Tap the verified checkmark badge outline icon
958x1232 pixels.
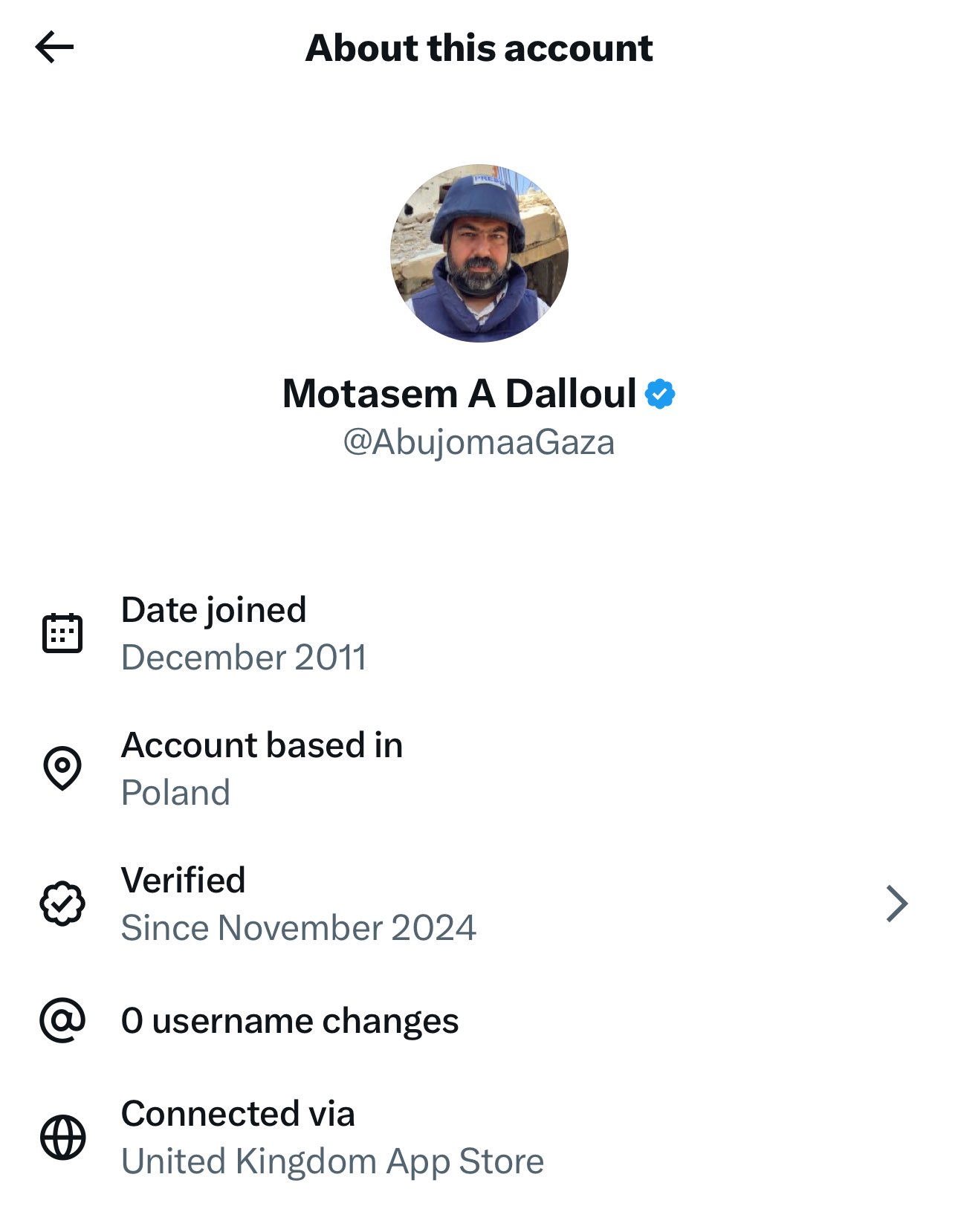[x=62, y=904]
